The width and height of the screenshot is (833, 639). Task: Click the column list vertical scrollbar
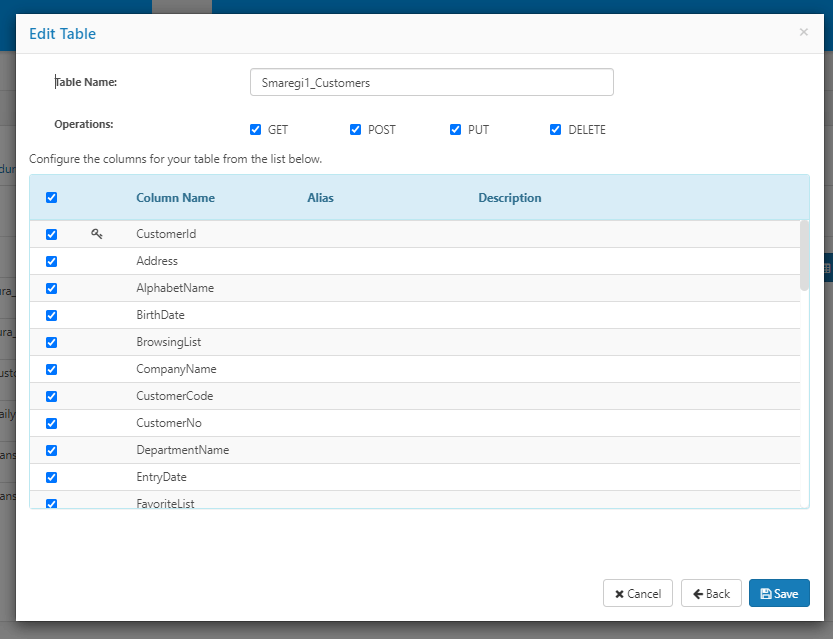click(804, 256)
